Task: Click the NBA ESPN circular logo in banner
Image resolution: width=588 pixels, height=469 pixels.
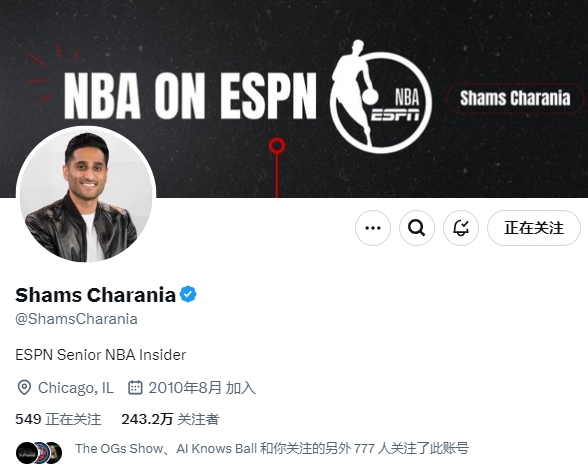Action: (381, 97)
